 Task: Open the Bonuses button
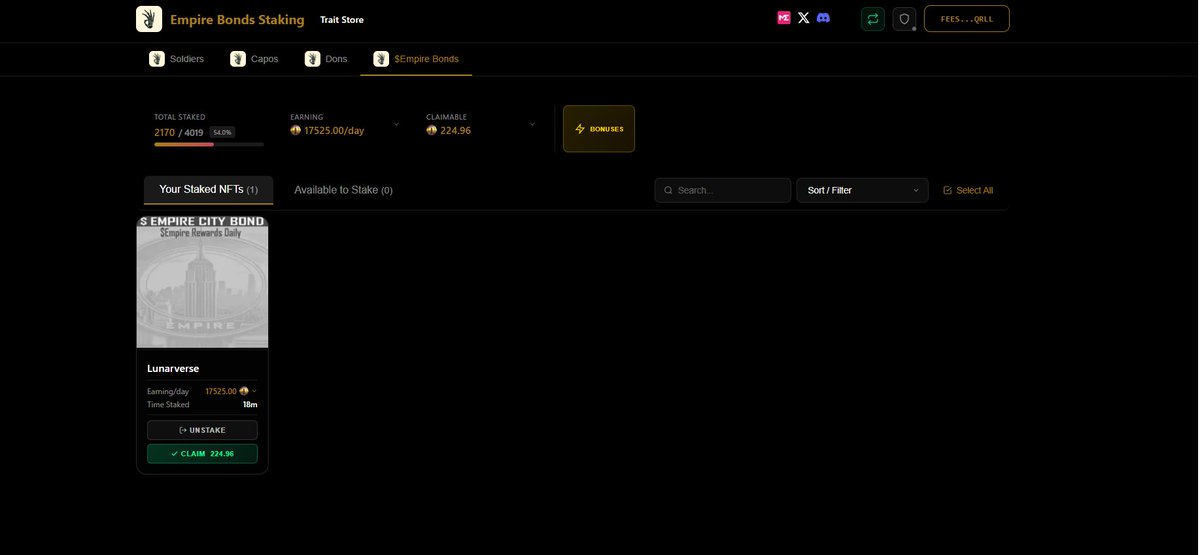coord(599,129)
